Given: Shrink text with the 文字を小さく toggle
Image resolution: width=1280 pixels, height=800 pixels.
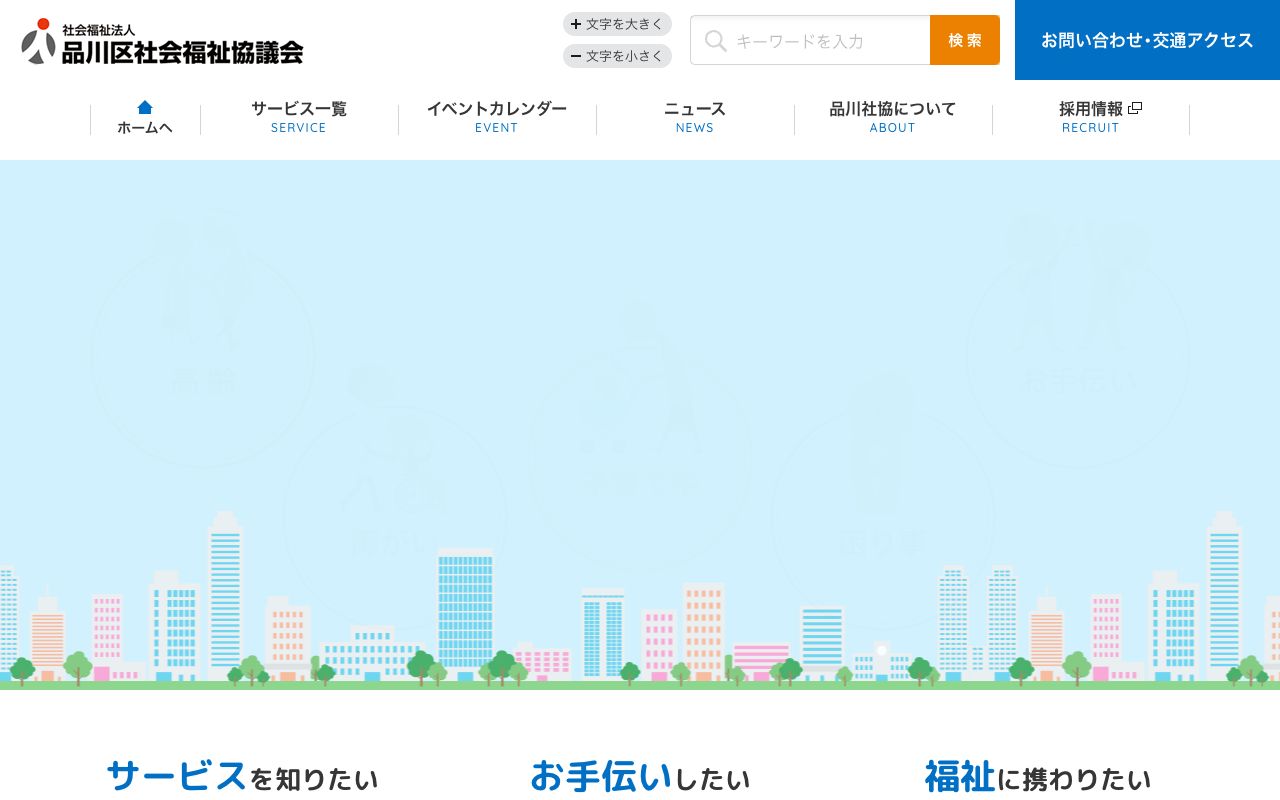Looking at the screenshot, I should (617, 56).
